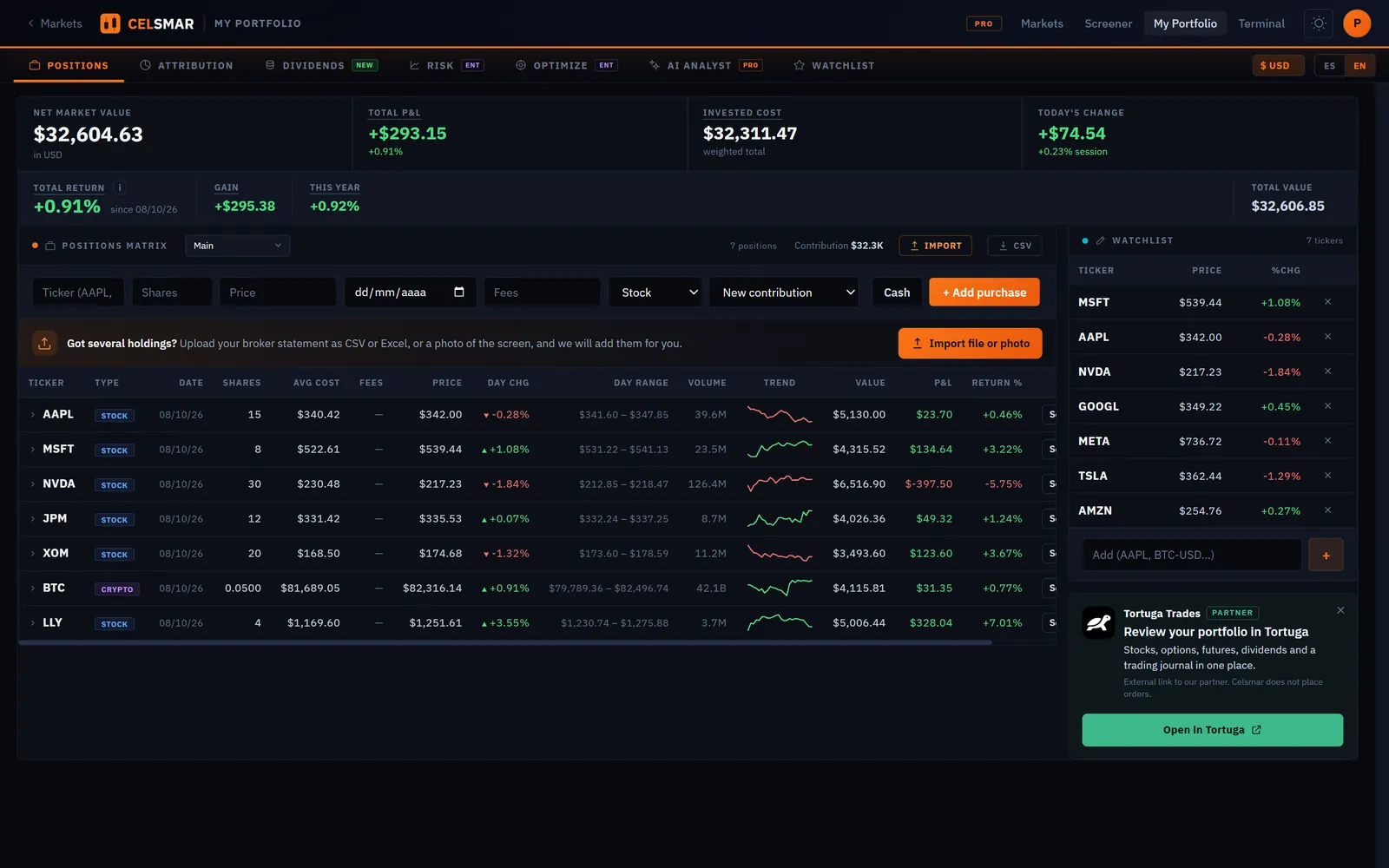Open the AI Analyst tab
Screen dimensions: 1389x868
click(706, 65)
